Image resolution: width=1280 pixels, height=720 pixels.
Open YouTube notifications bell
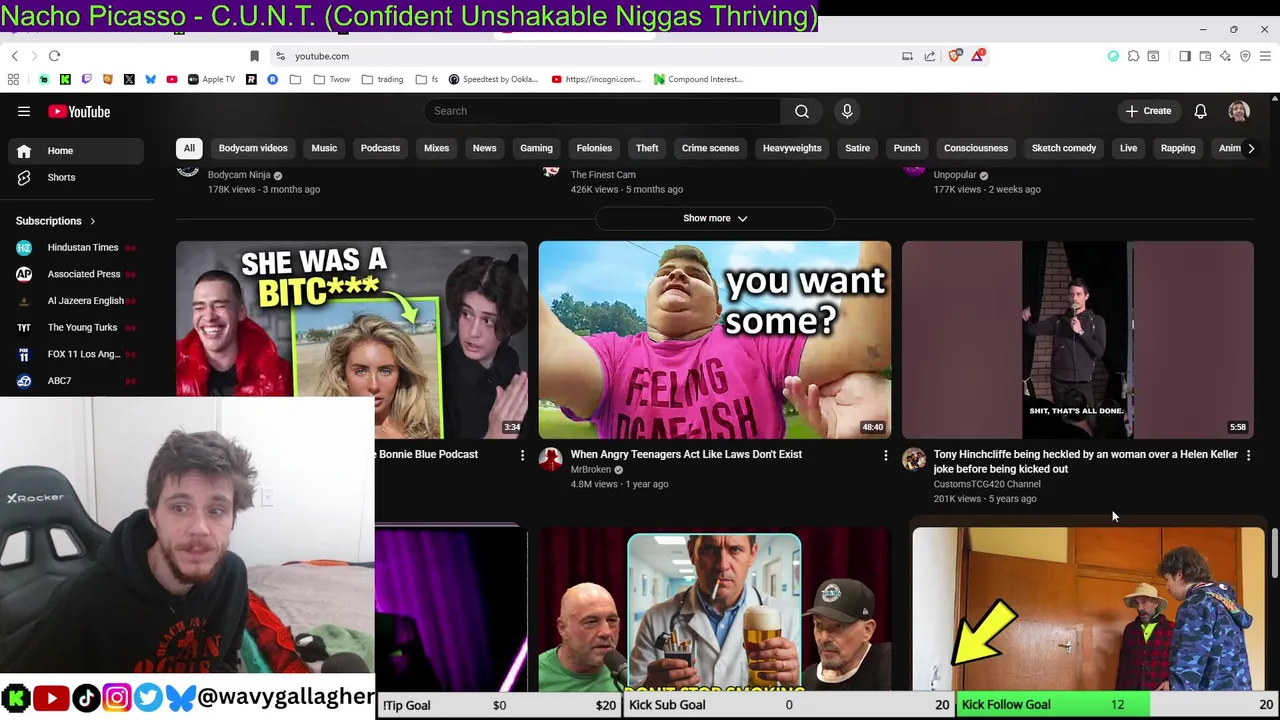(1200, 111)
